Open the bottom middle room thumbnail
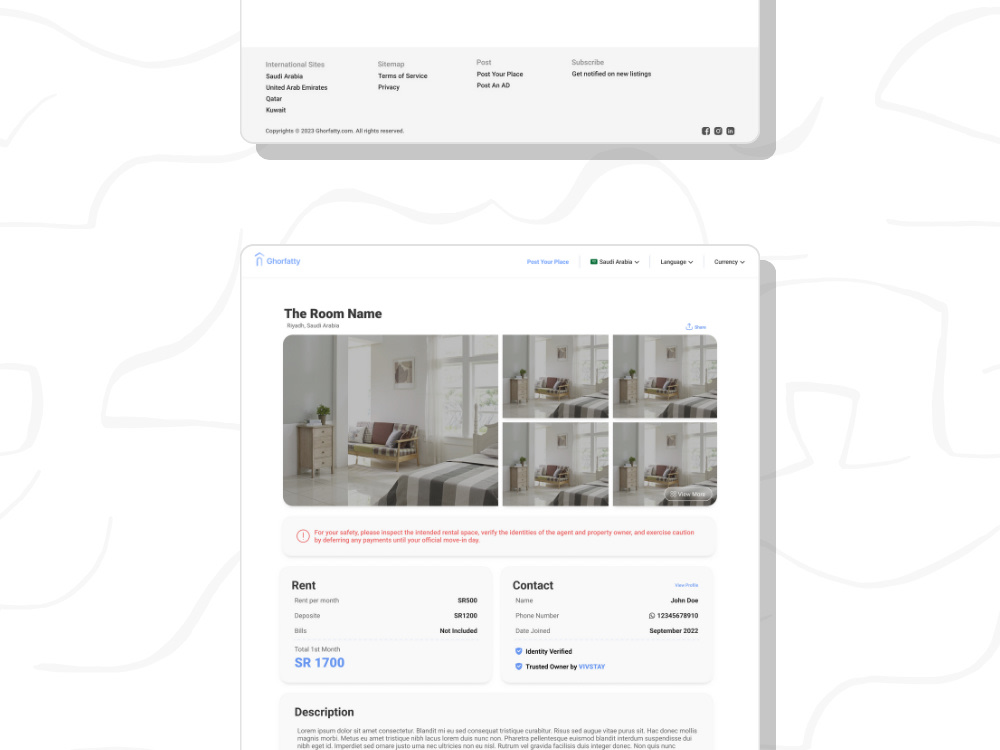The height and width of the screenshot is (750, 1000). (555, 464)
